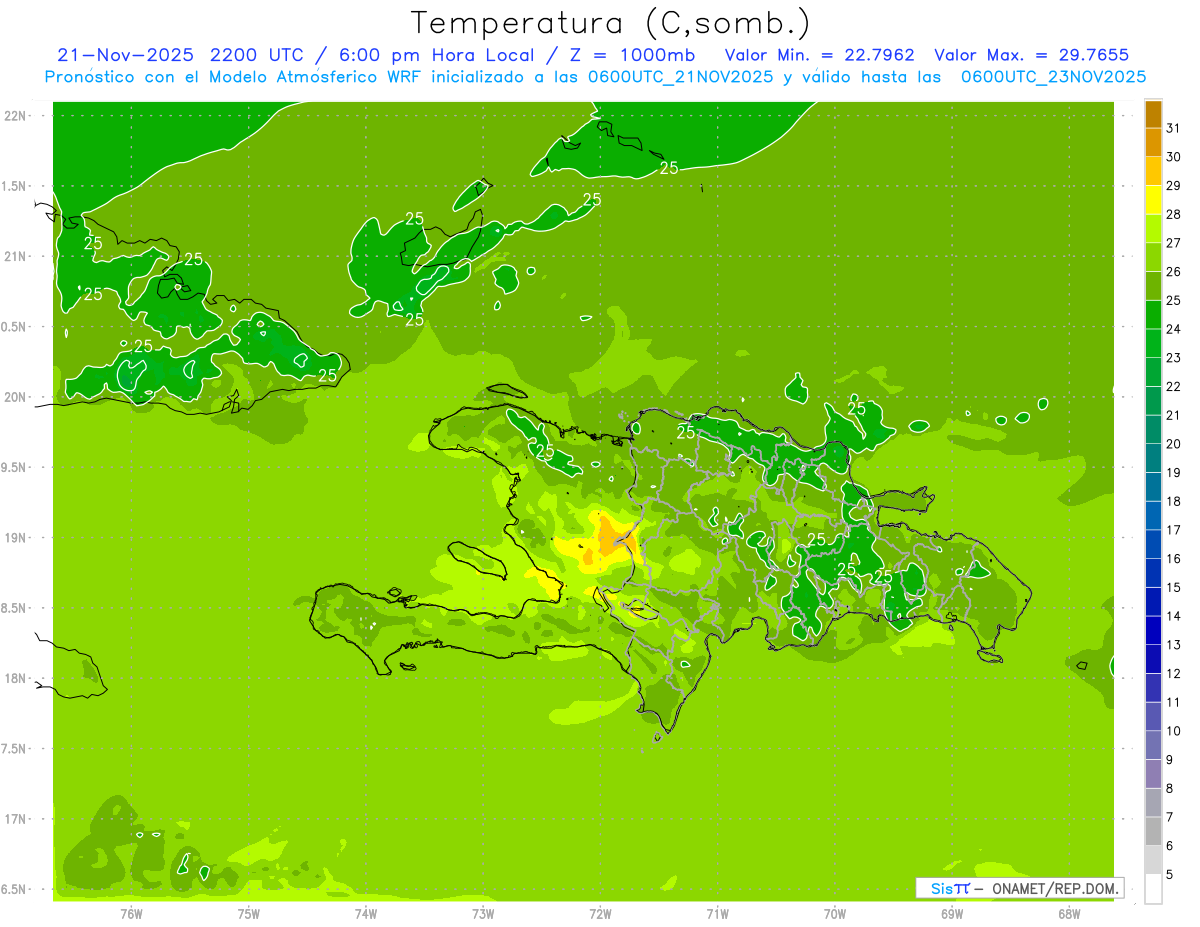Click the '6.5N' latitude label
This screenshot has height=927, width=1200.
coord(15,889)
